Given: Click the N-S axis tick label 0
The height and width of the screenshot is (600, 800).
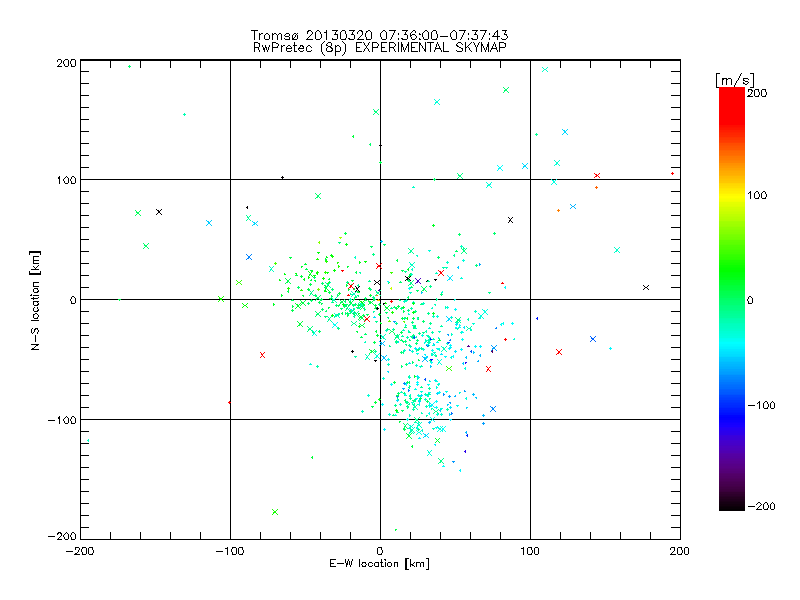Looking at the screenshot, I should 73,300.
